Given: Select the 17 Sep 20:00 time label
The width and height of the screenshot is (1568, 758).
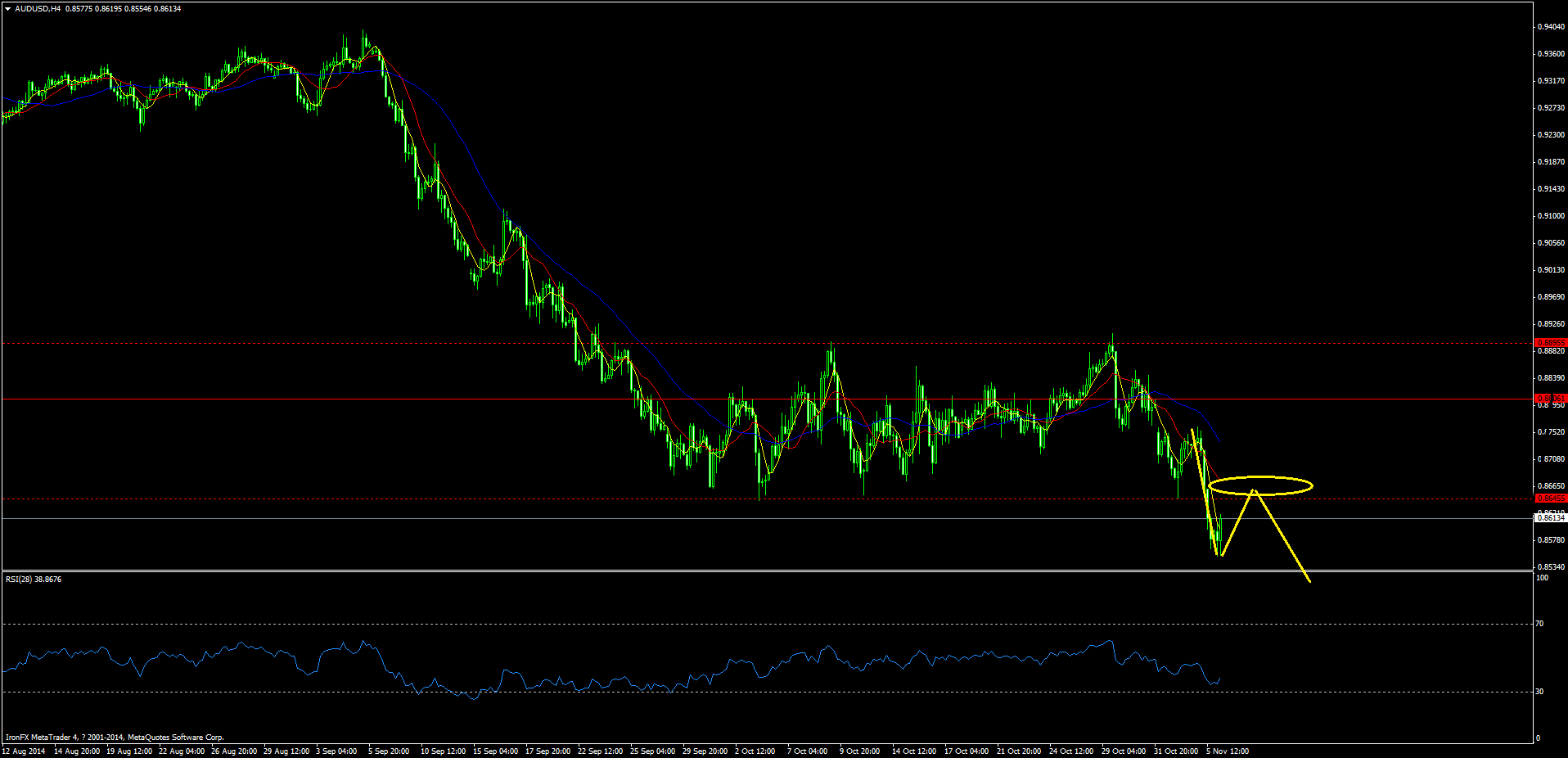Looking at the screenshot, I should (x=548, y=751).
